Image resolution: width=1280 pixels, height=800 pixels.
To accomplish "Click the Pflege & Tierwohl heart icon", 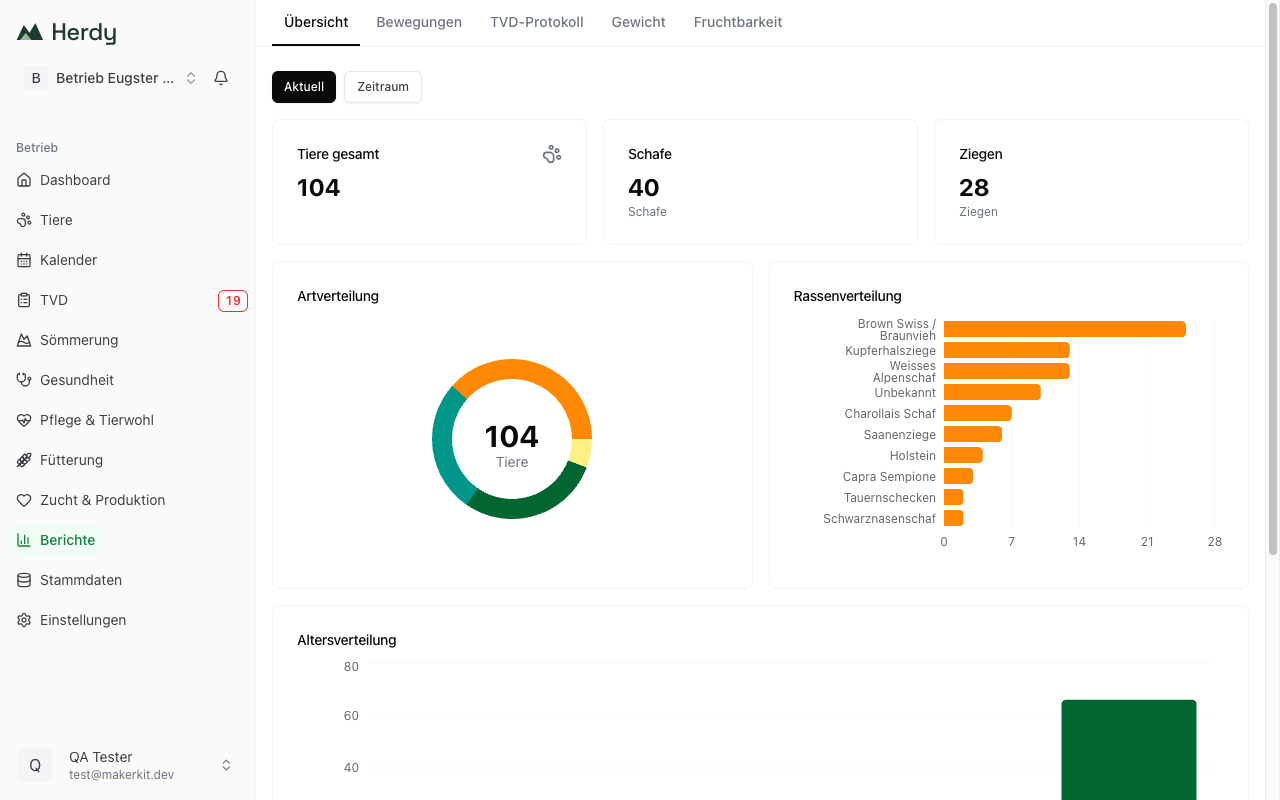I will (x=24, y=420).
